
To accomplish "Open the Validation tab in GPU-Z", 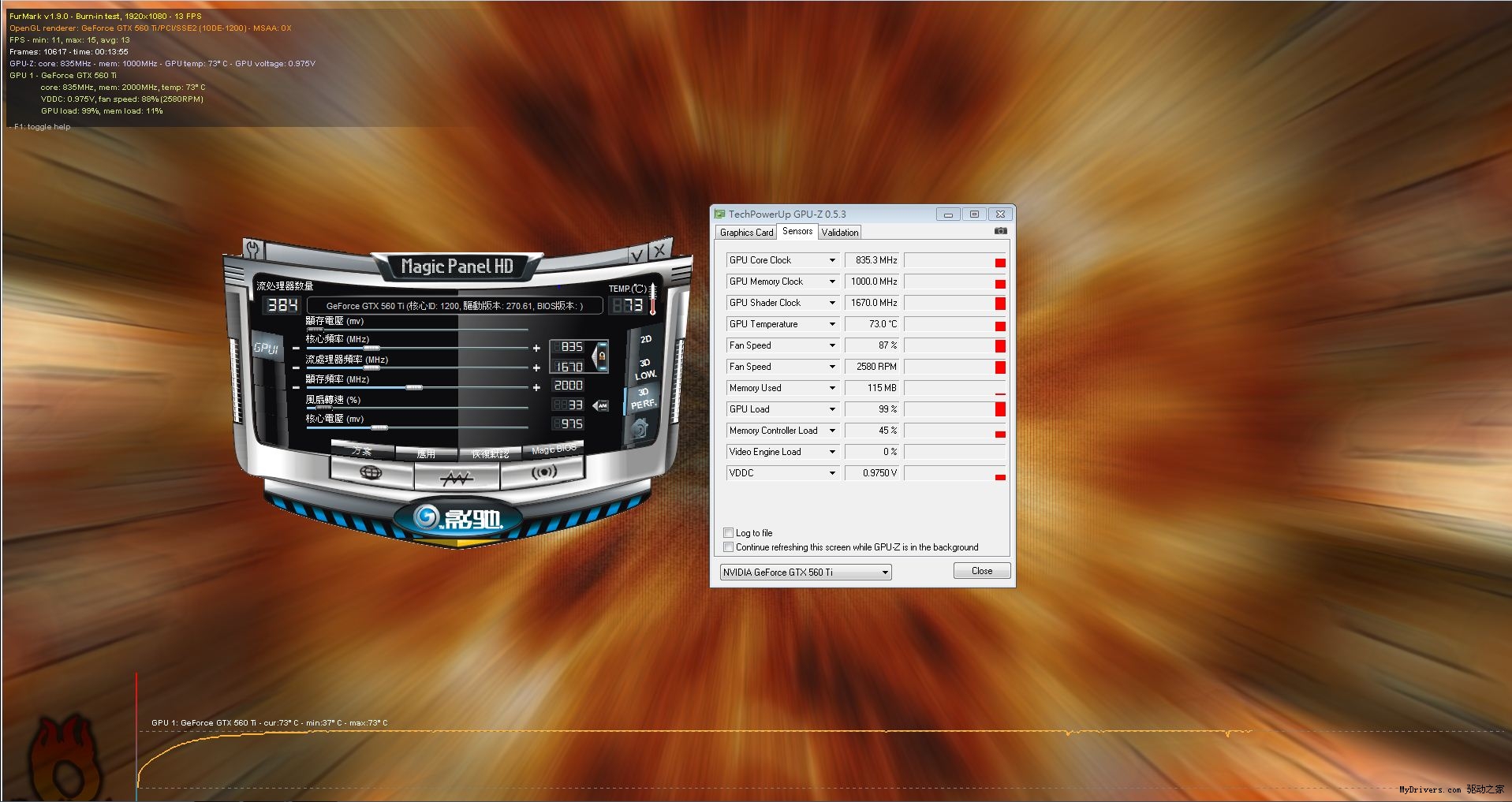I will (x=839, y=233).
